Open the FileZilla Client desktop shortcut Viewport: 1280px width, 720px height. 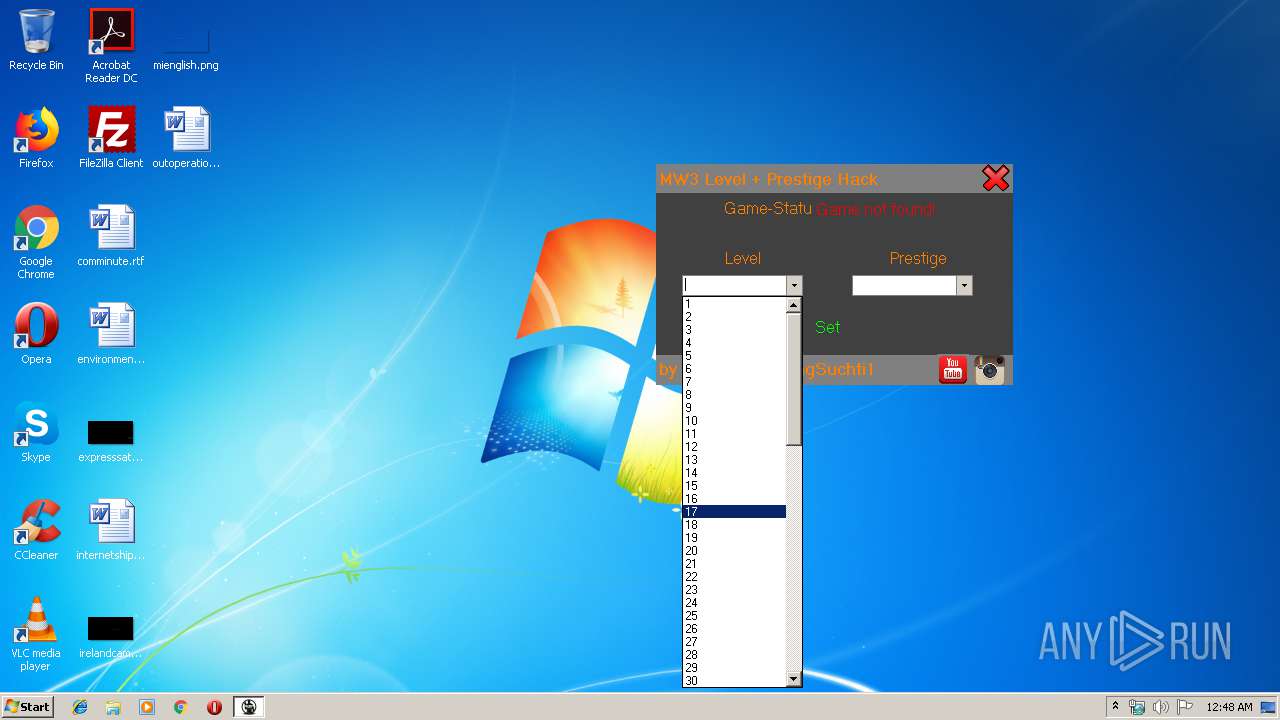click(x=111, y=138)
